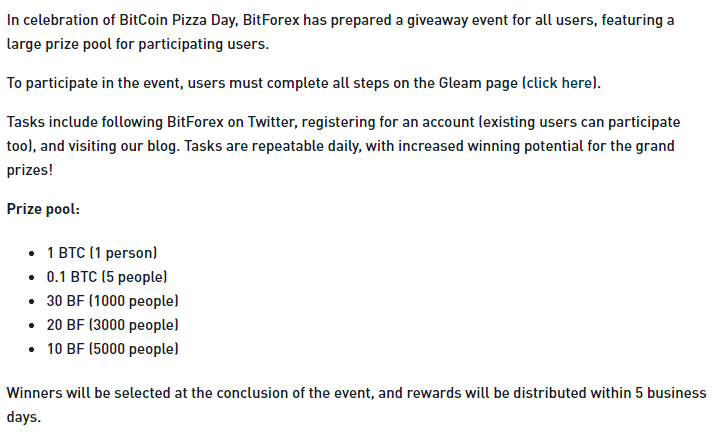Image resolution: width=726 pixels, height=437 pixels.
Task: Click the word 'BitForex' in the first paragraph
Action: pyautogui.click(x=271, y=20)
